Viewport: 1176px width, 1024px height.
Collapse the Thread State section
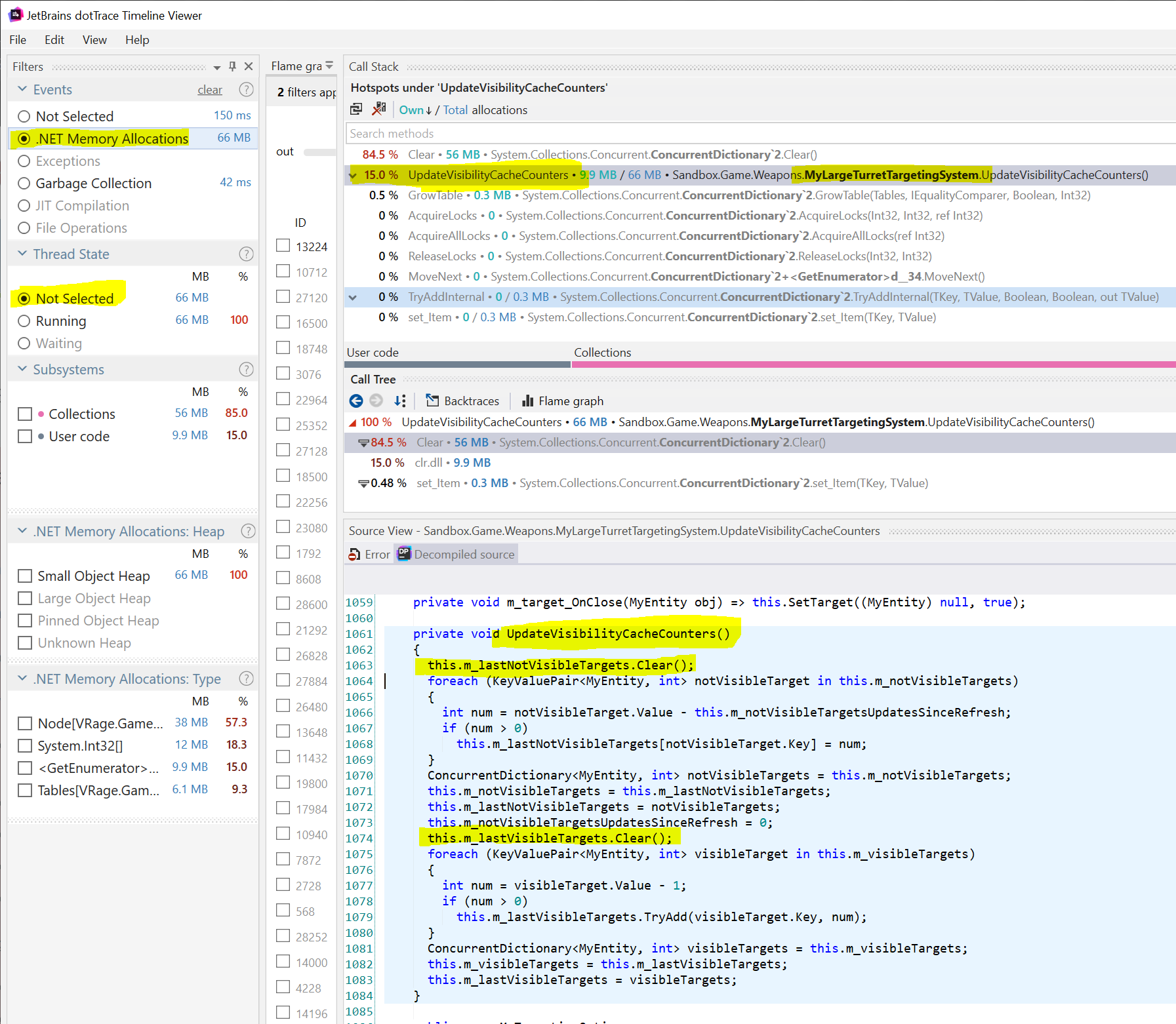(x=22, y=254)
